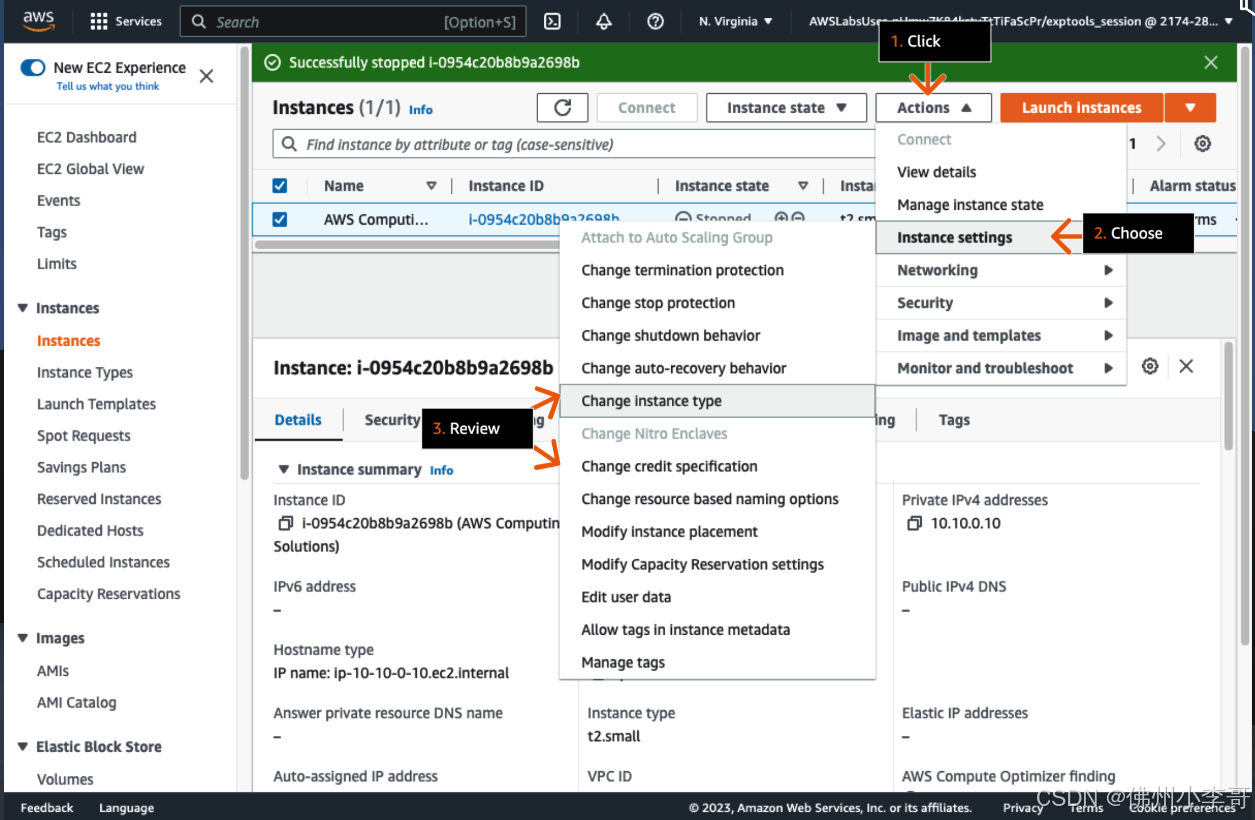Click the refresh instances button
The width and height of the screenshot is (1255, 820).
(x=562, y=108)
